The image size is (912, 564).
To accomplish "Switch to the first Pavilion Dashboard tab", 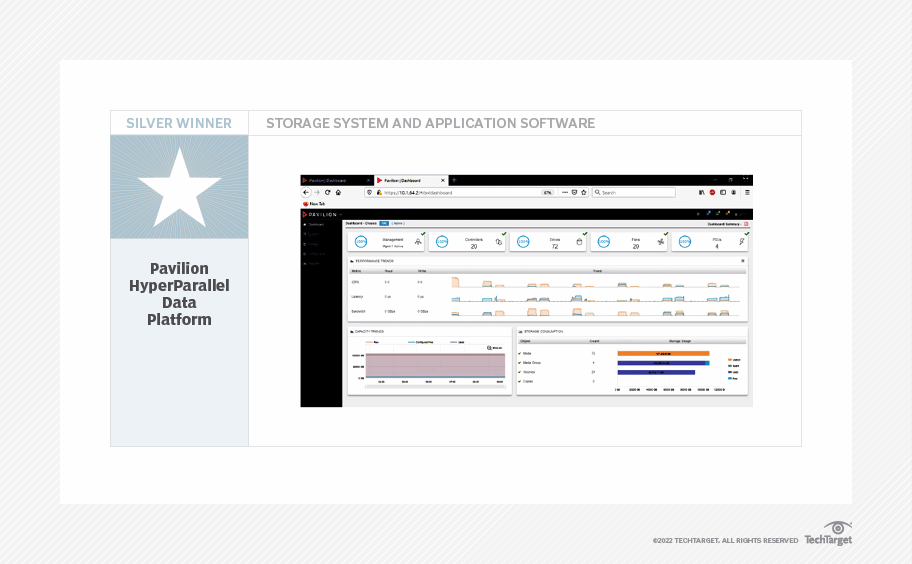I will click(330, 180).
